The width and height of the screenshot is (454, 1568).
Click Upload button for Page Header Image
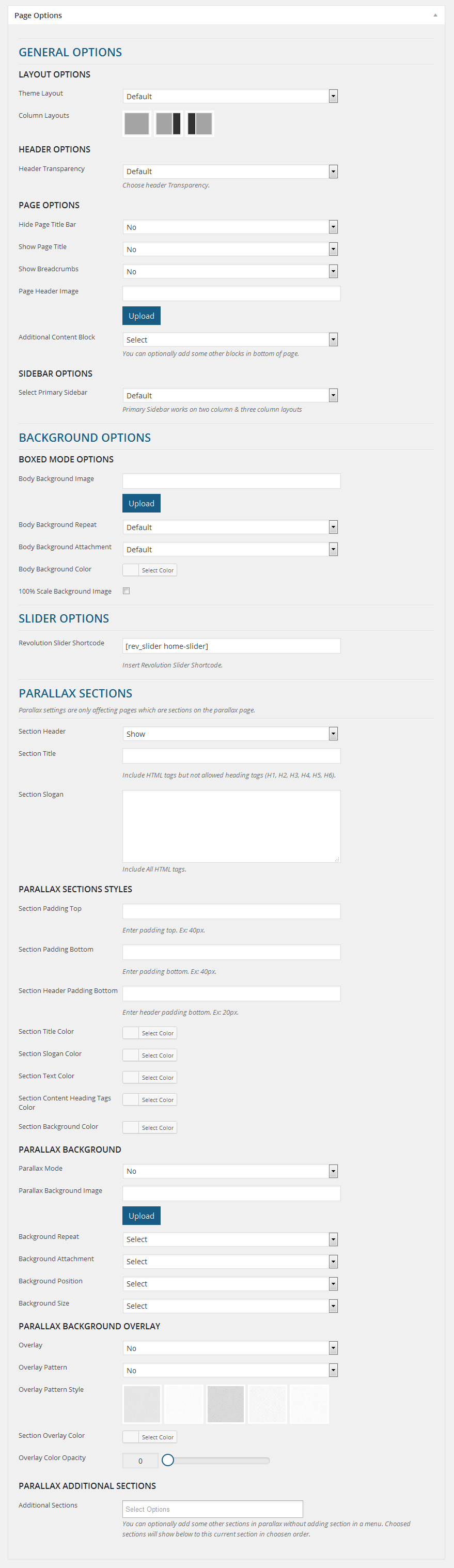pyautogui.click(x=141, y=316)
